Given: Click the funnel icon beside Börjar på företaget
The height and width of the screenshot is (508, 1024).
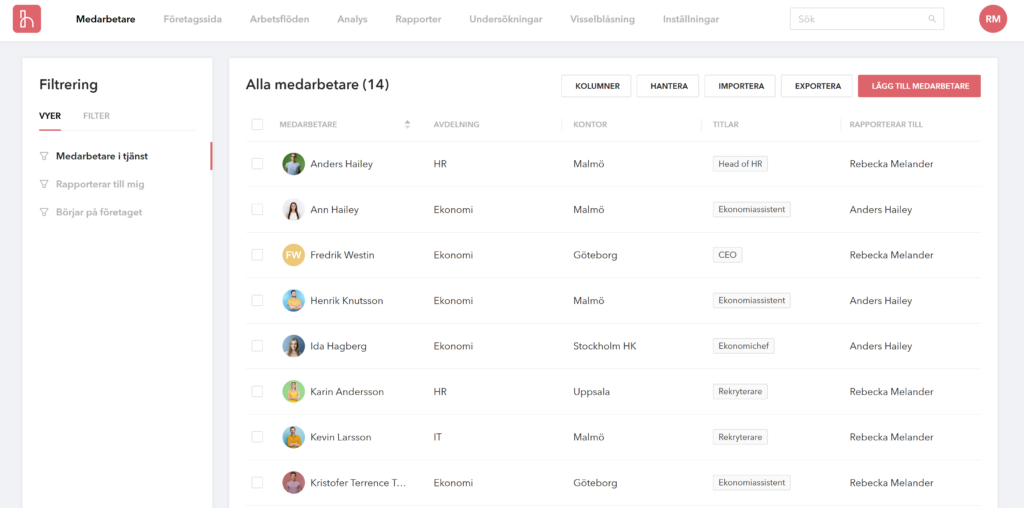Looking at the screenshot, I should coord(44,212).
